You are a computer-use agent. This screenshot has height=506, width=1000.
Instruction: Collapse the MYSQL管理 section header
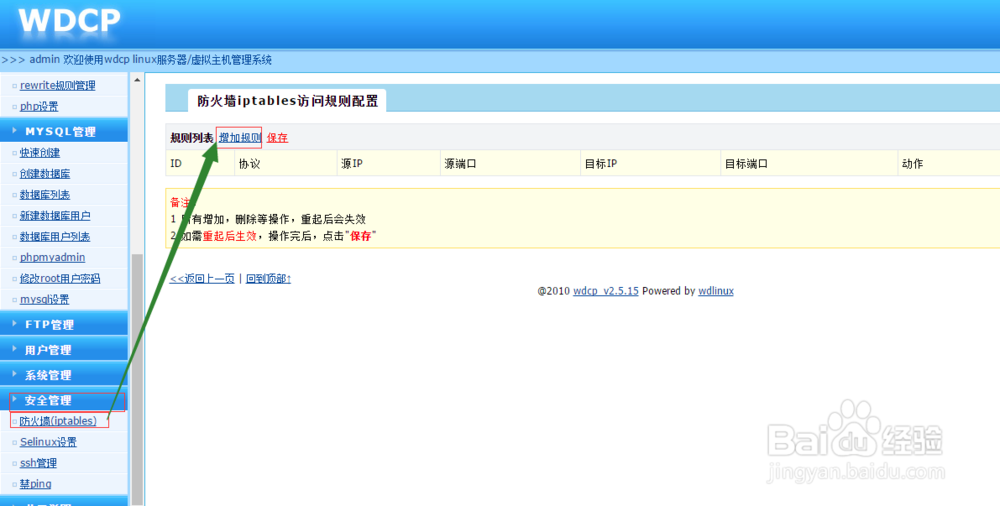click(64, 131)
